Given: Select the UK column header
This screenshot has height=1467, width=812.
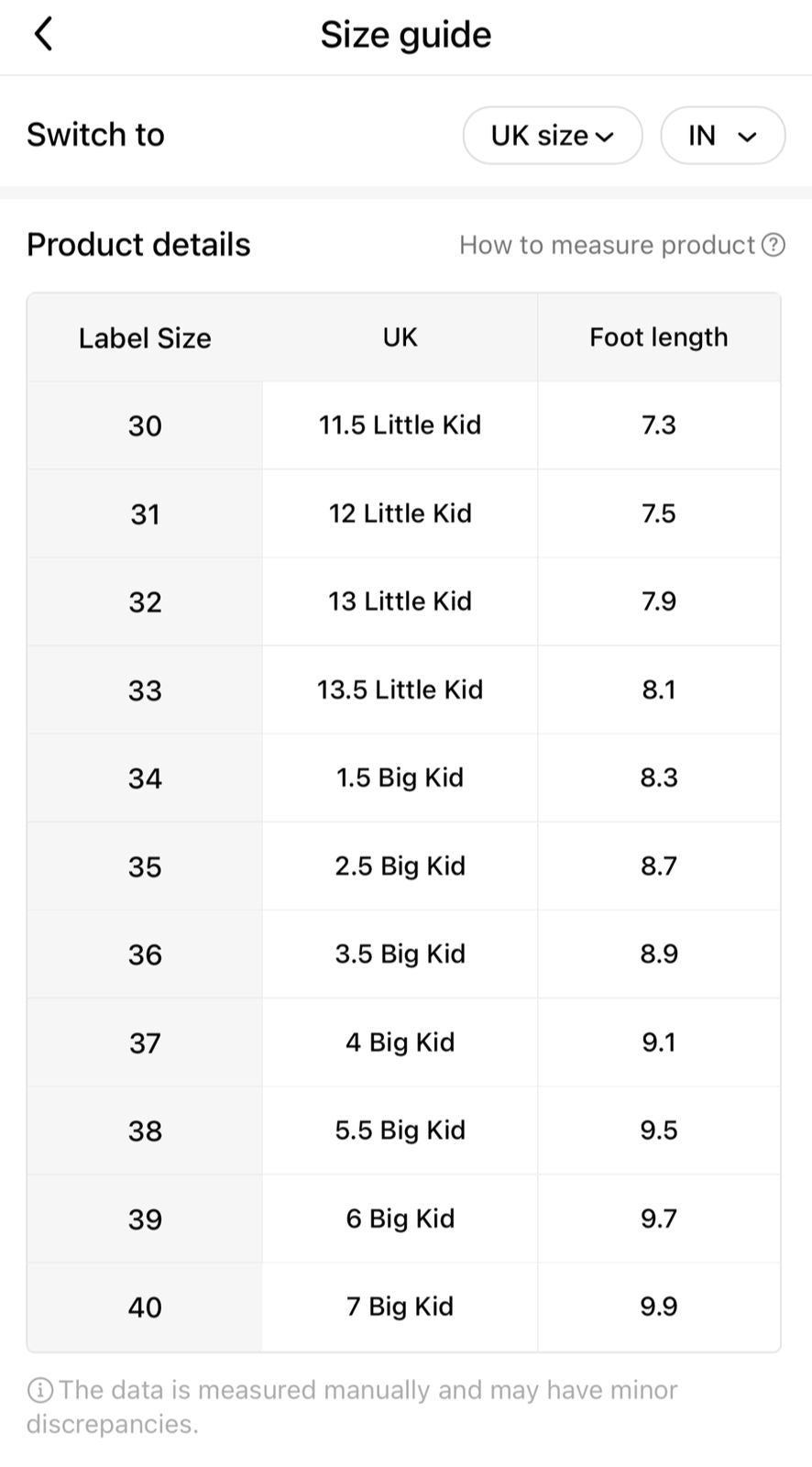Looking at the screenshot, I should pos(401,337).
